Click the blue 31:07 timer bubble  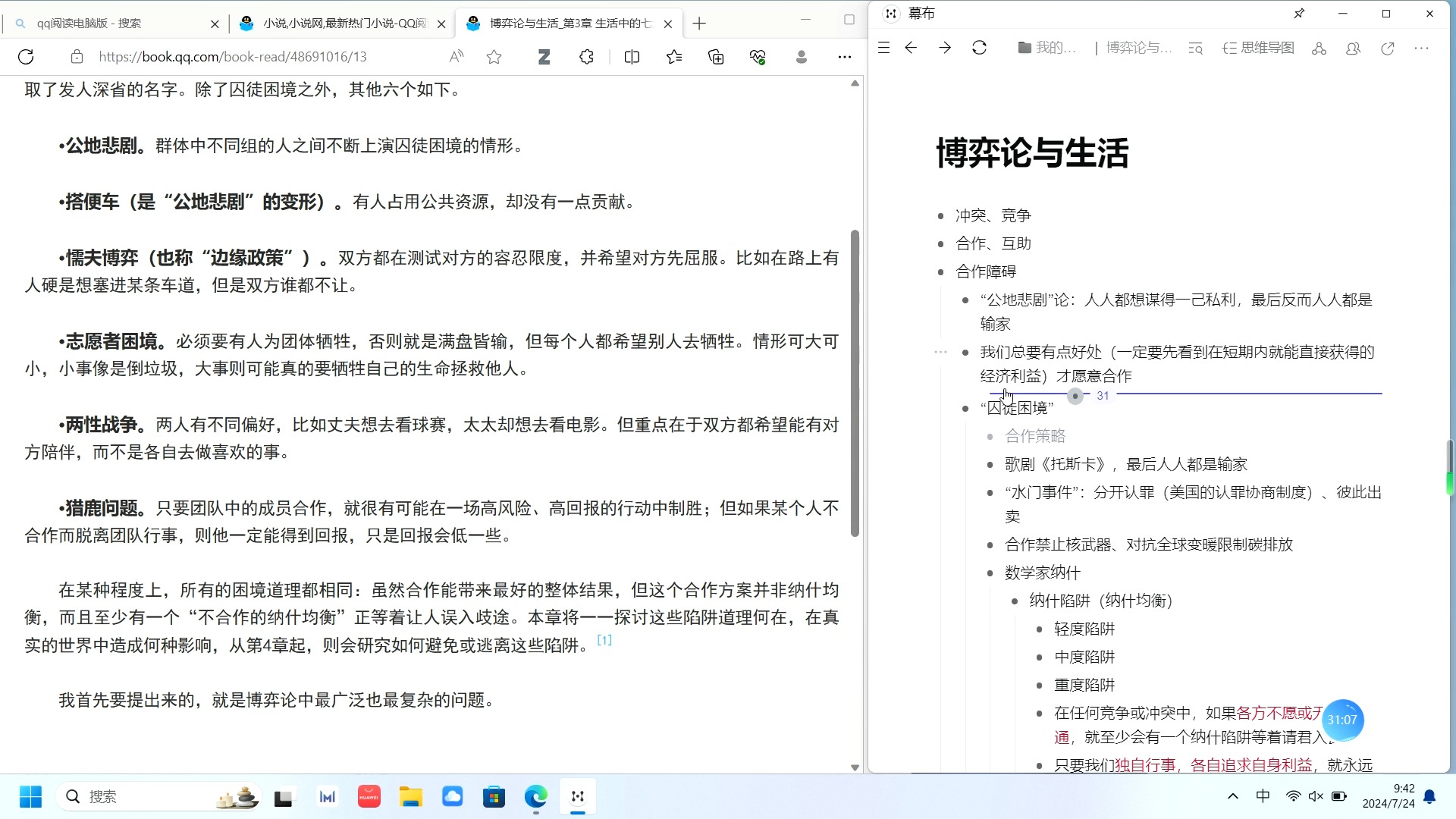[x=1342, y=720]
